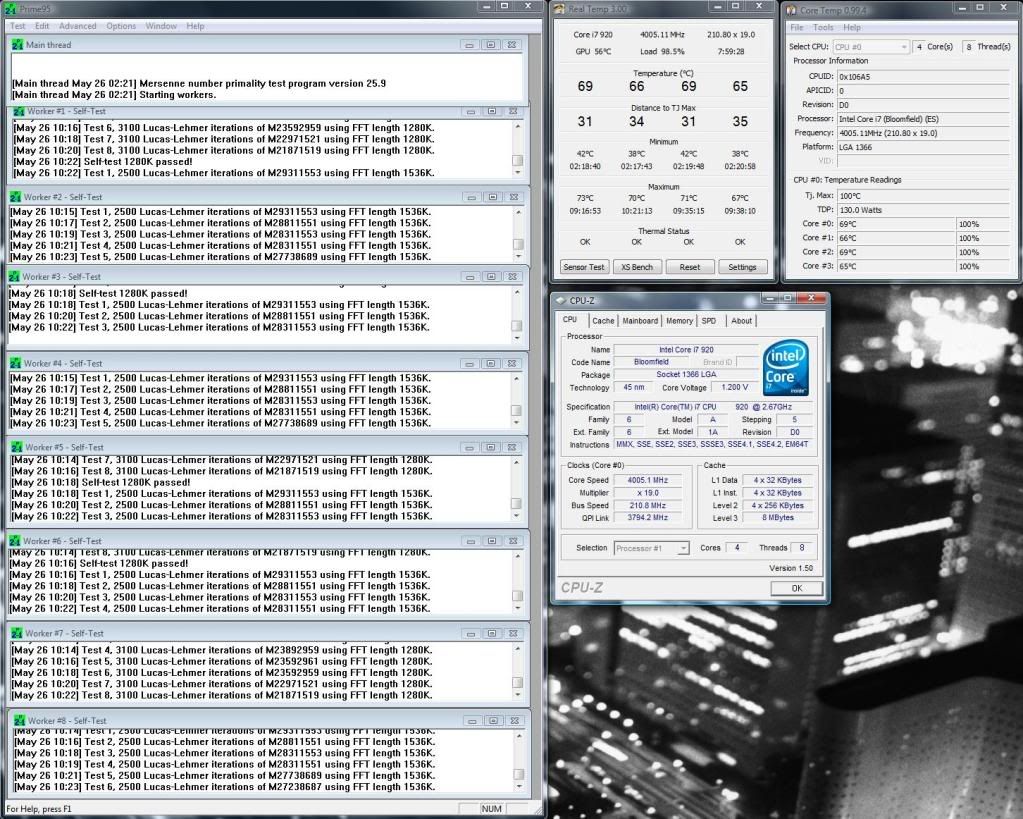1023x819 pixels.
Task: Click the Core Speed value 4005.1 MHz
Action: tap(648, 480)
